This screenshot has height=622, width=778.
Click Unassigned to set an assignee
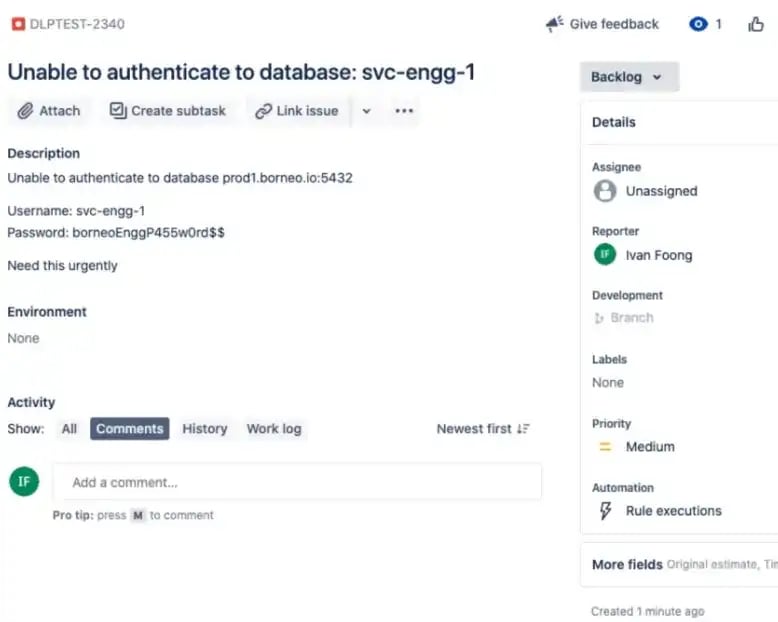pos(661,191)
